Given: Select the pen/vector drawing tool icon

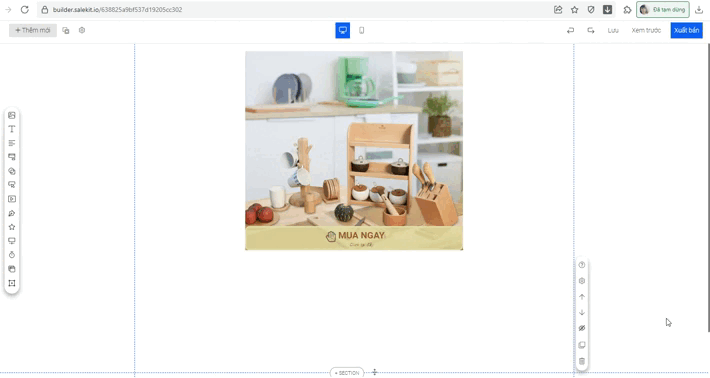Looking at the screenshot, I should [12, 213].
